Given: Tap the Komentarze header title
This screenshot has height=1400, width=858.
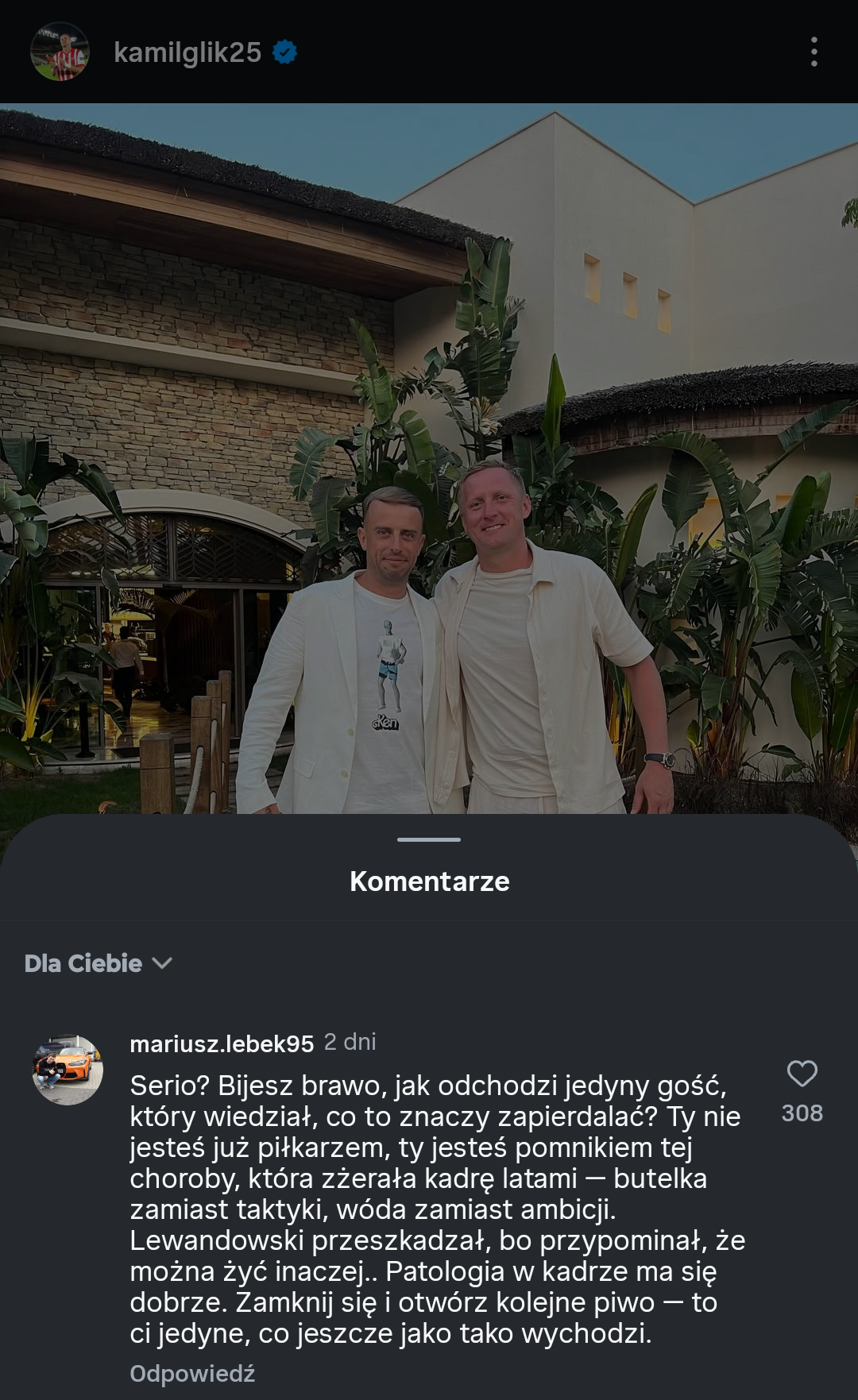Looking at the screenshot, I should coord(429,881).
